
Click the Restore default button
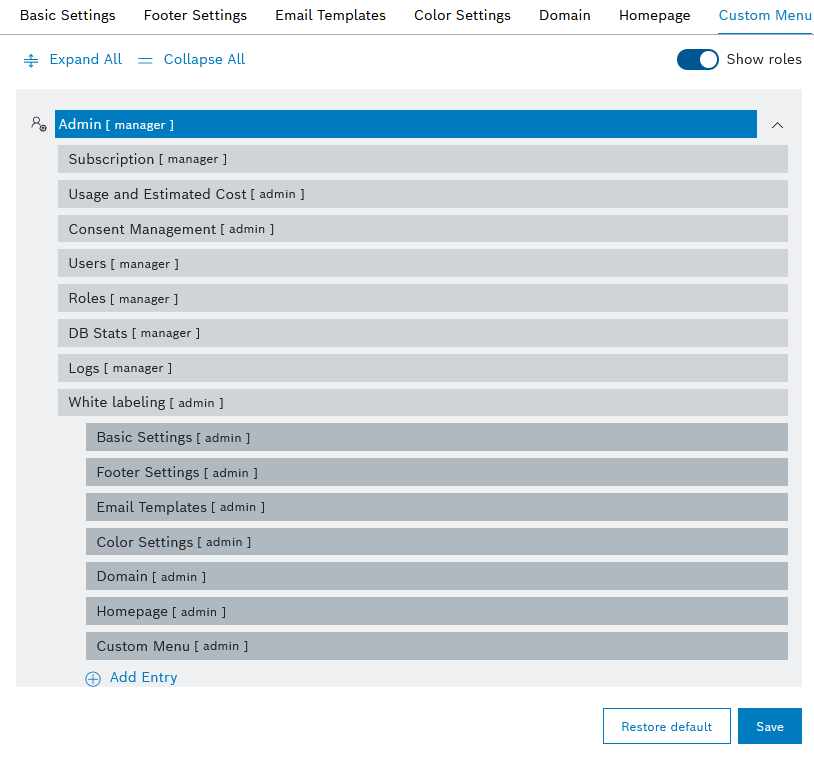tap(666, 726)
